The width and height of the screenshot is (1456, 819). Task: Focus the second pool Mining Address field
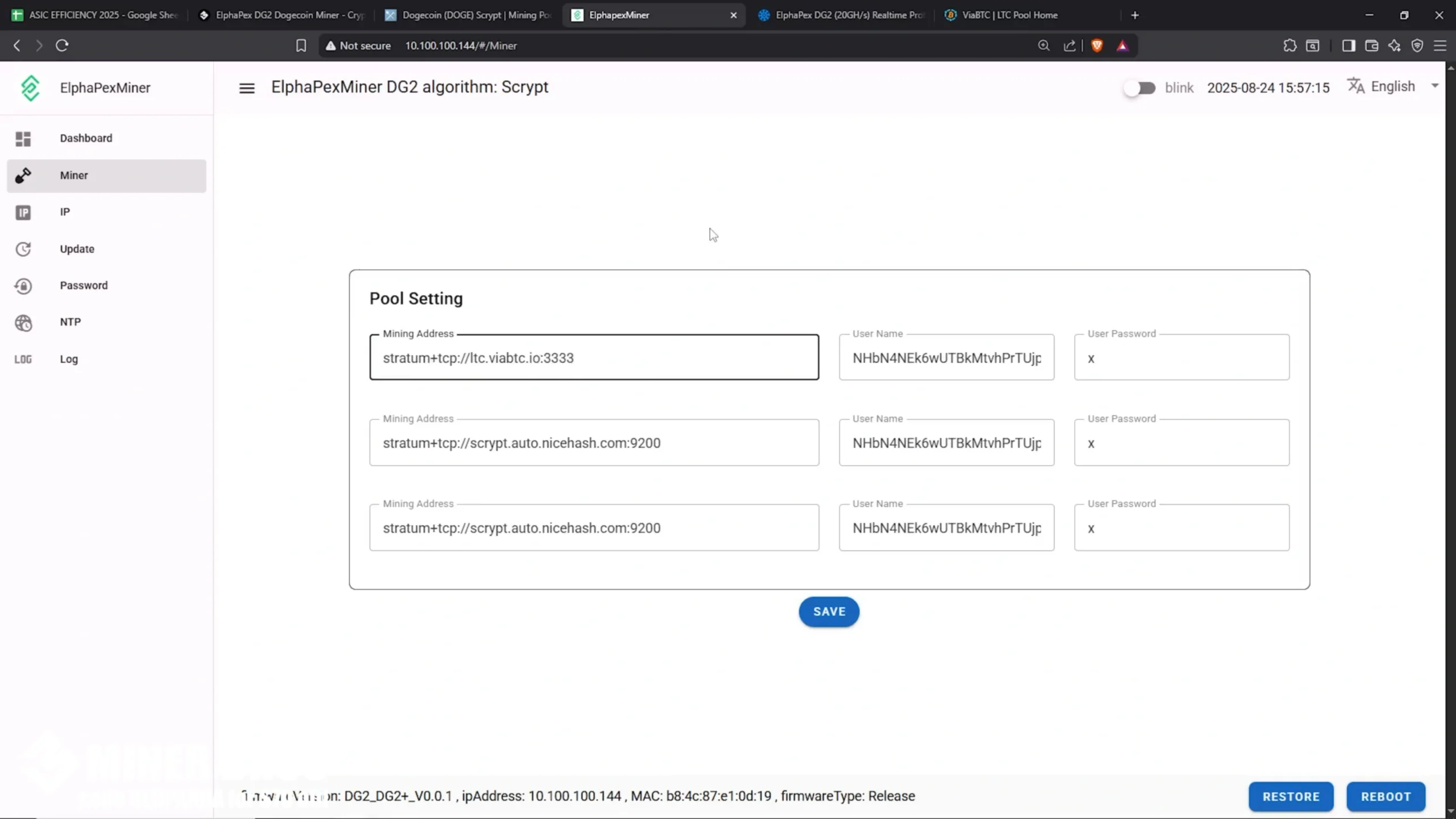594,443
